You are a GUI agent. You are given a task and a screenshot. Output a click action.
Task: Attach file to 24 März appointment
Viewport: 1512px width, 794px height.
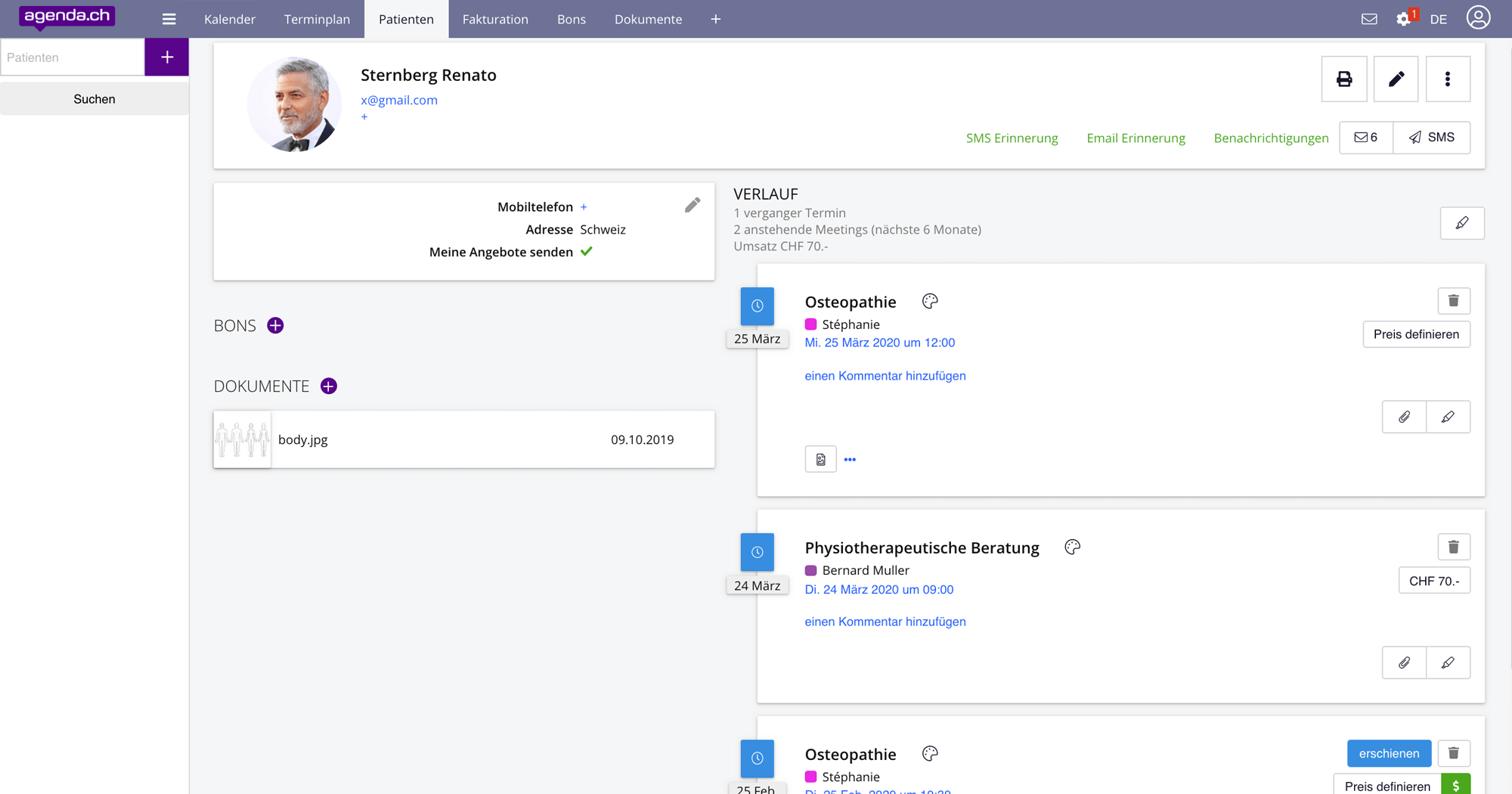tap(1404, 662)
